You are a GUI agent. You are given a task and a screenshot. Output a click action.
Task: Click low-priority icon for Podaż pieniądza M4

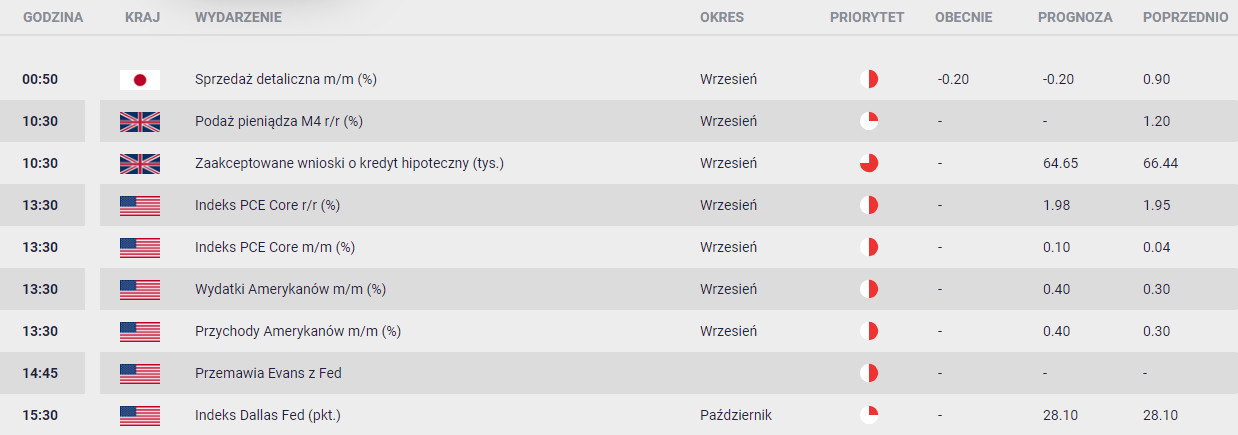click(869, 122)
